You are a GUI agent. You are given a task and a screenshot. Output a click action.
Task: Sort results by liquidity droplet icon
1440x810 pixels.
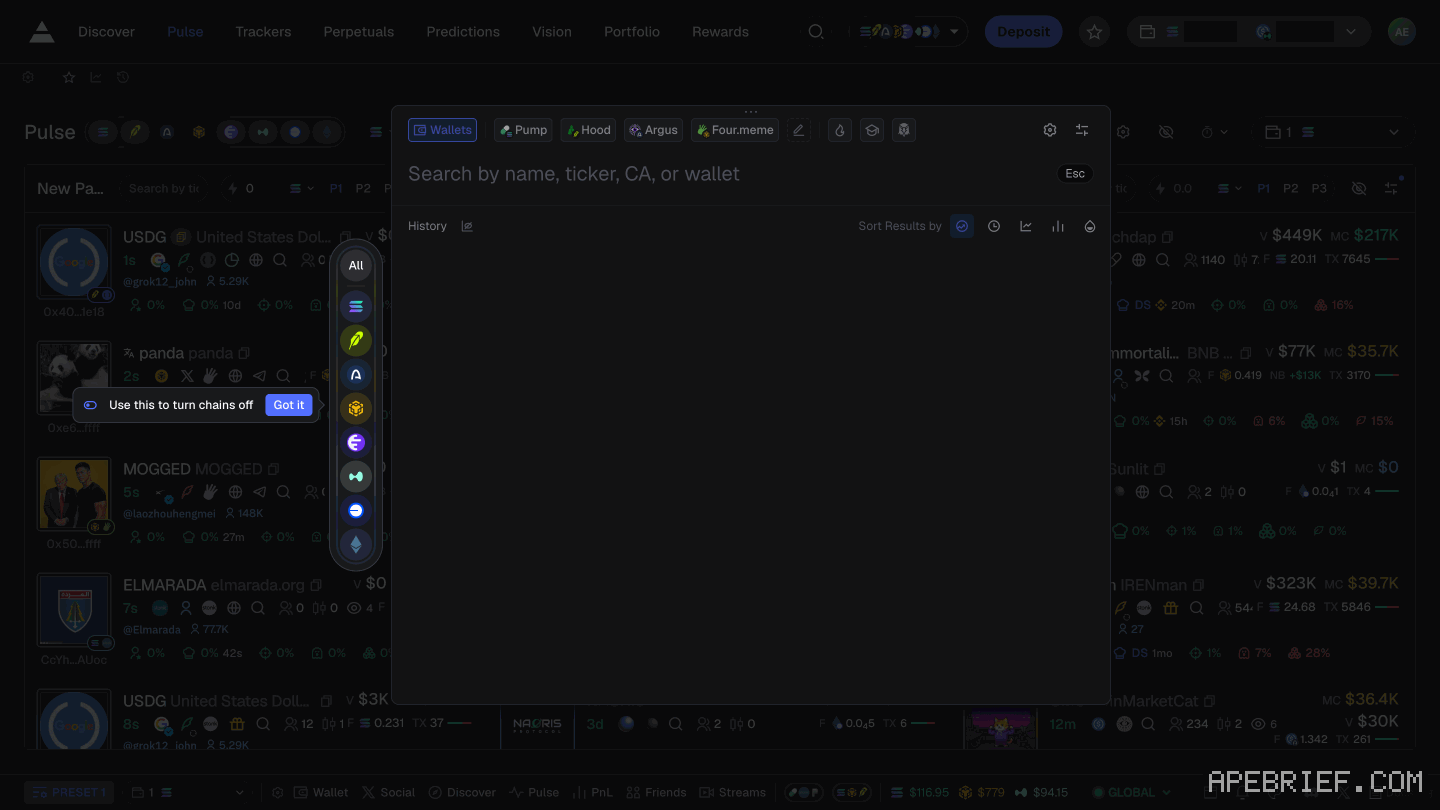pos(1090,226)
